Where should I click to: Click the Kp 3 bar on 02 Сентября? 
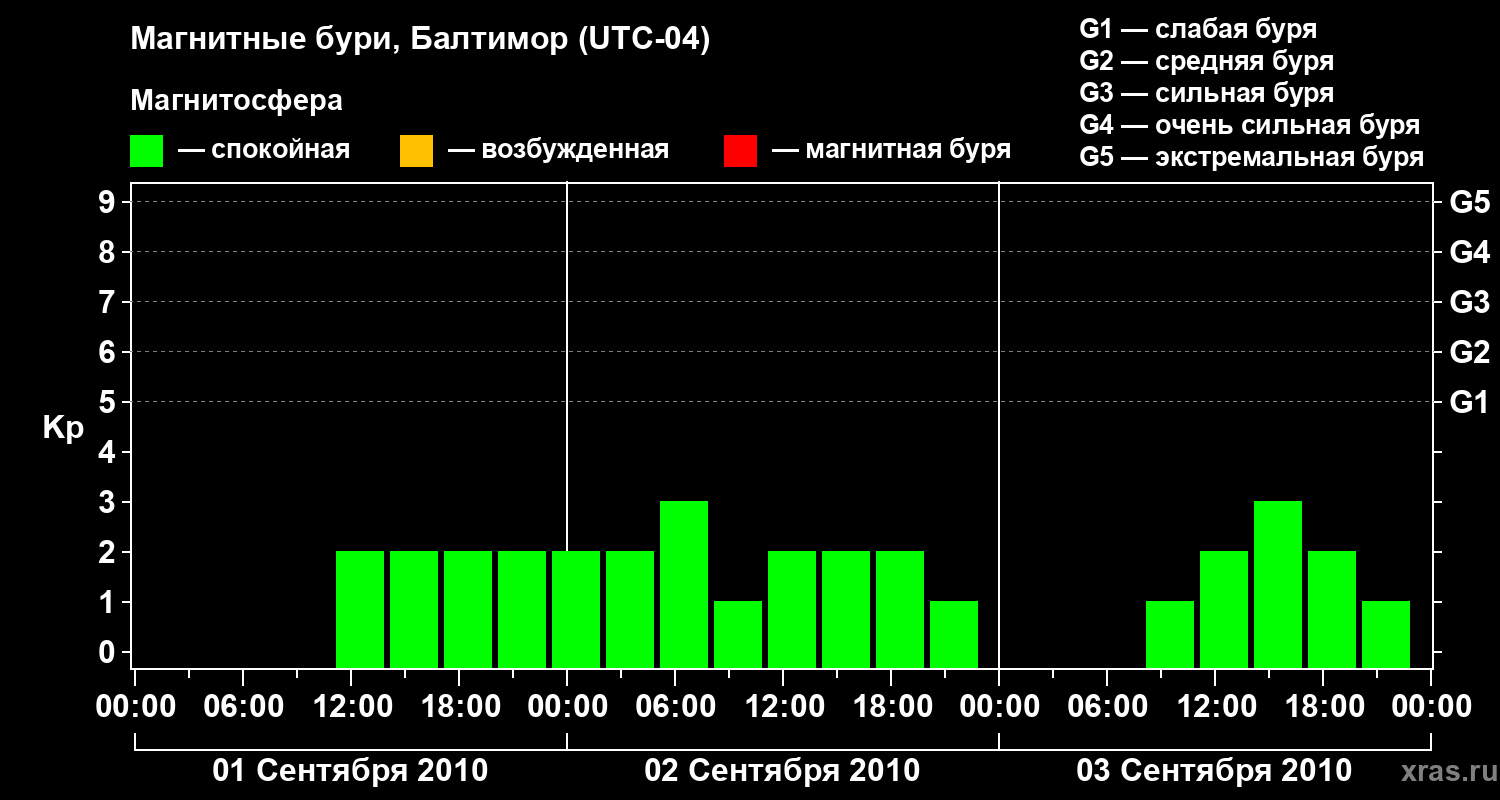tap(684, 584)
